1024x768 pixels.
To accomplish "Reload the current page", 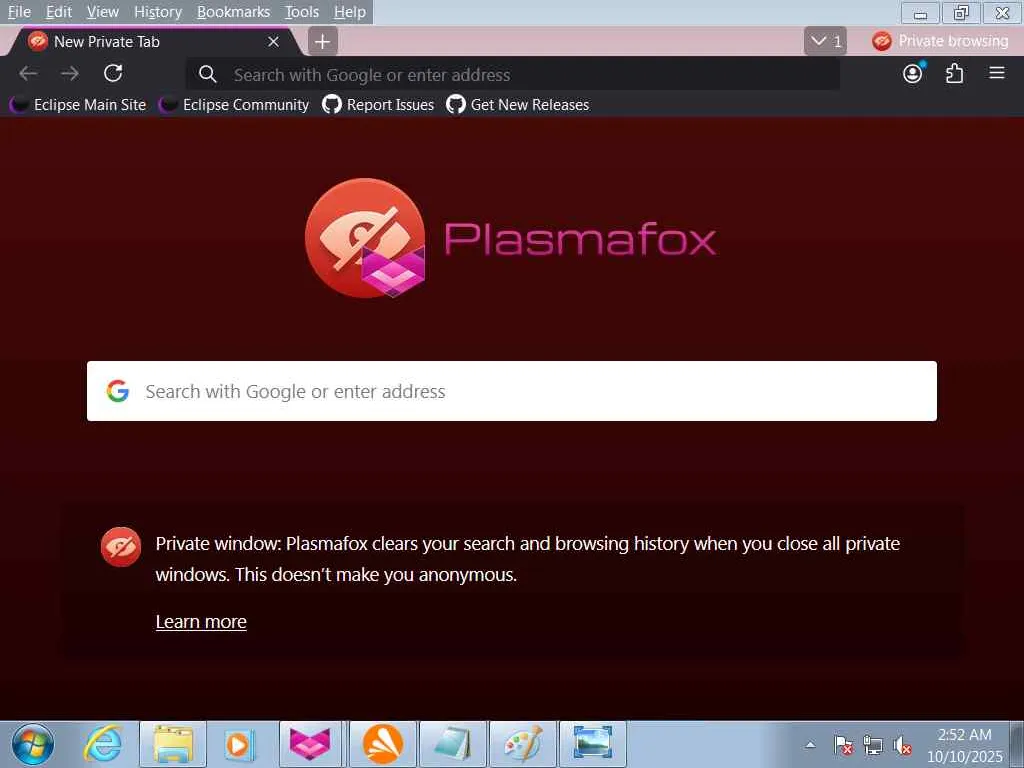I will (x=113, y=73).
